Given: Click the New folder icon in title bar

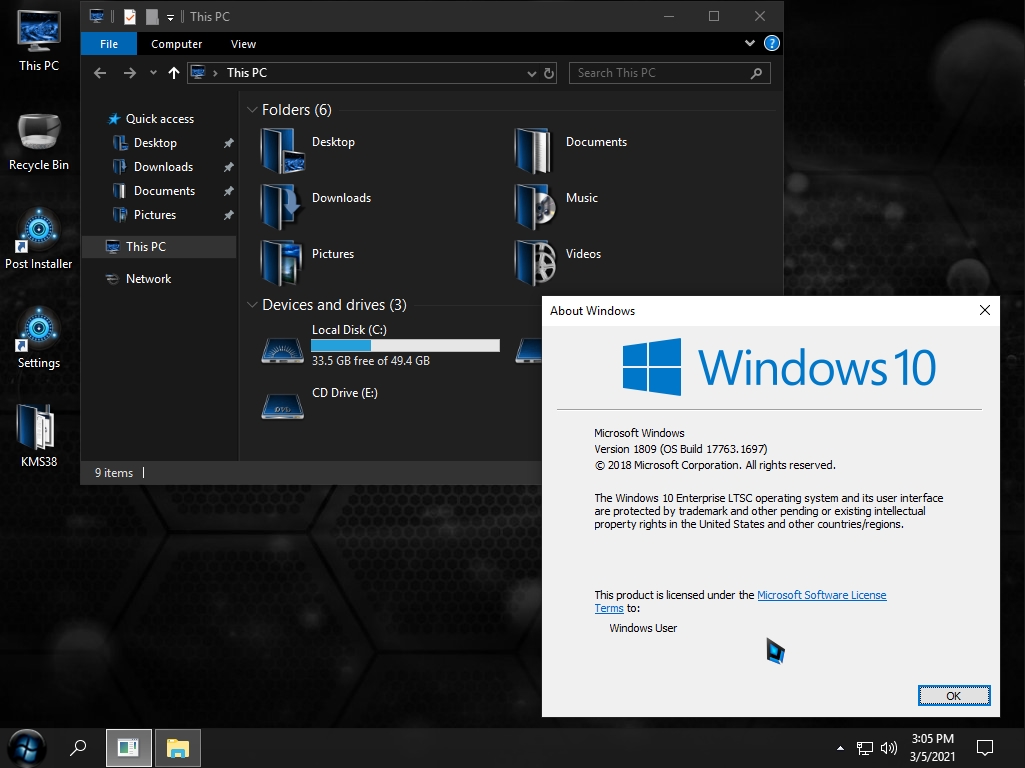Looking at the screenshot, I should [152, 16].
